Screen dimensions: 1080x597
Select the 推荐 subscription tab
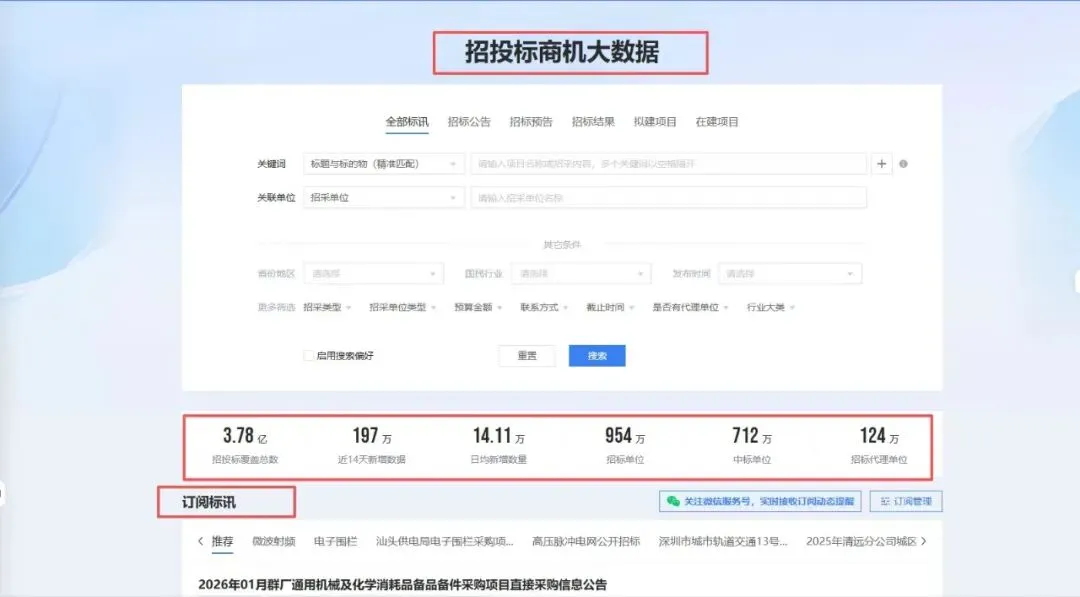[x=222, y=541]
